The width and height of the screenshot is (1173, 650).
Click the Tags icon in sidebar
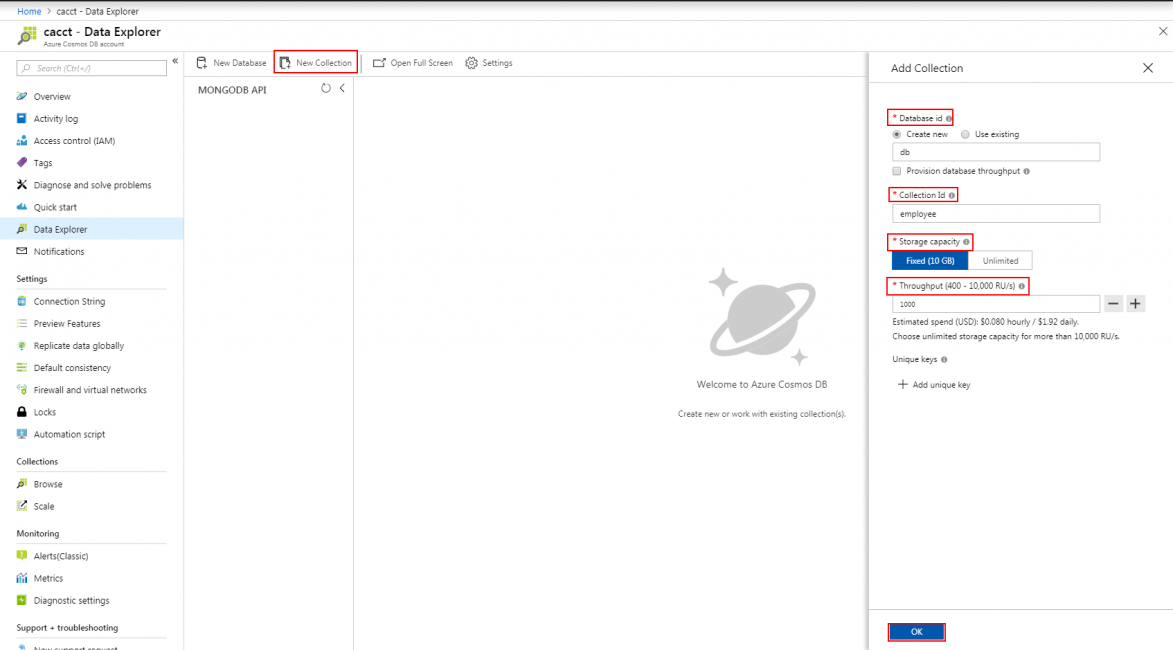(22, 162)
